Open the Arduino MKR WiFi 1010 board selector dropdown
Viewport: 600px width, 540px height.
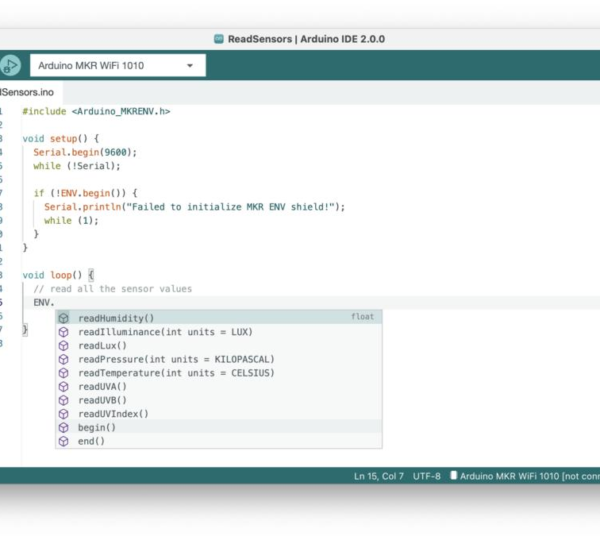(x=118, y=65)
